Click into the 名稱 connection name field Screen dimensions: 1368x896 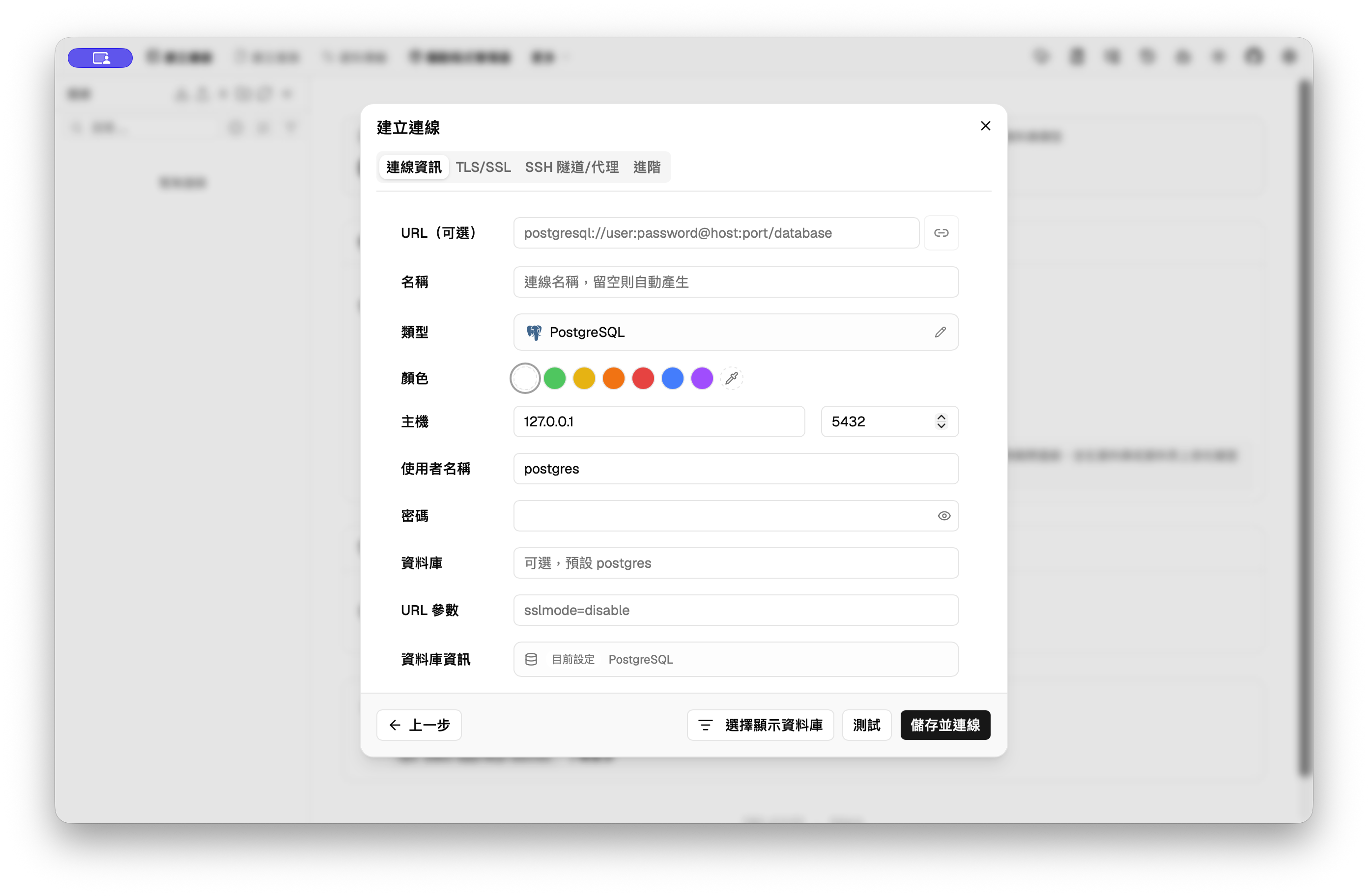pos(736,281)
